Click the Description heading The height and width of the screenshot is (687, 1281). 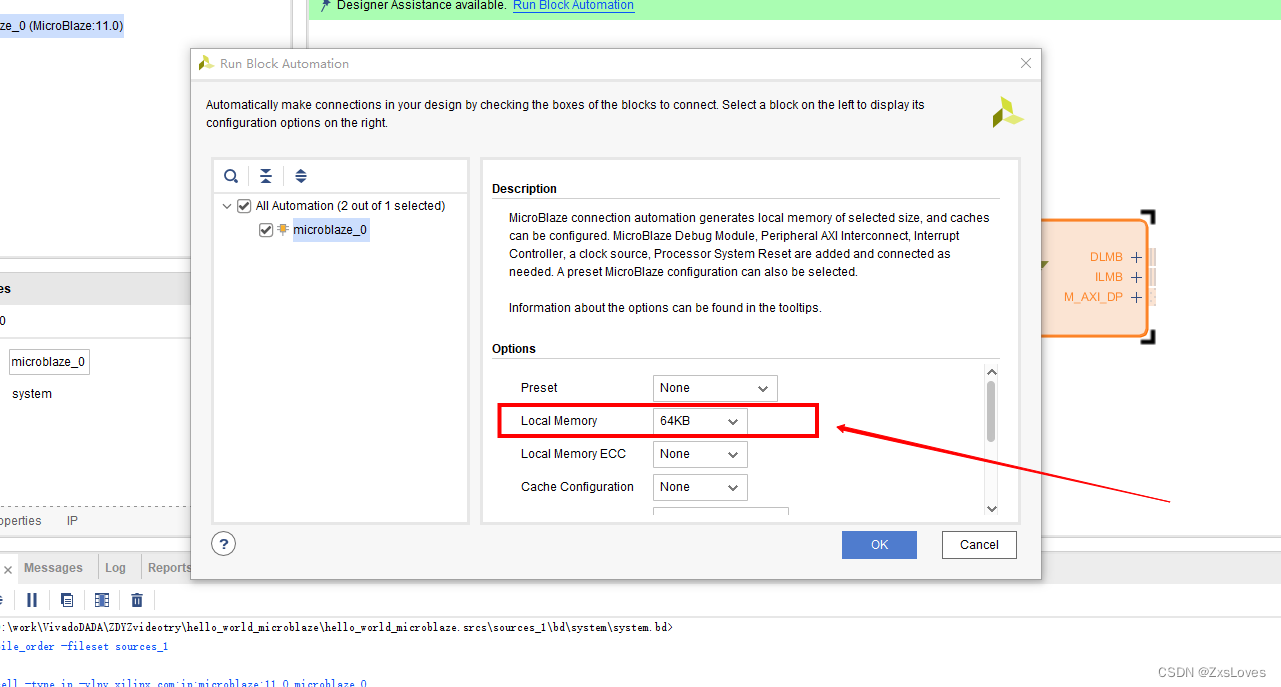524,189
